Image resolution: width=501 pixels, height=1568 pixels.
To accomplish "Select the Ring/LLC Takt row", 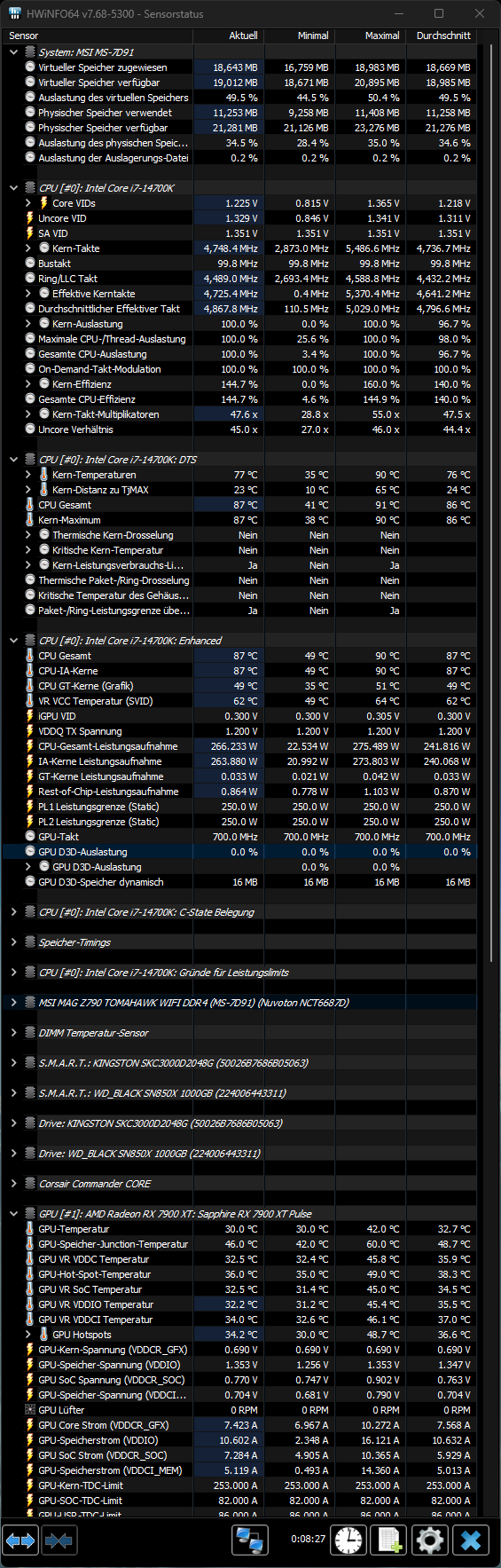I will click(239, 279).
